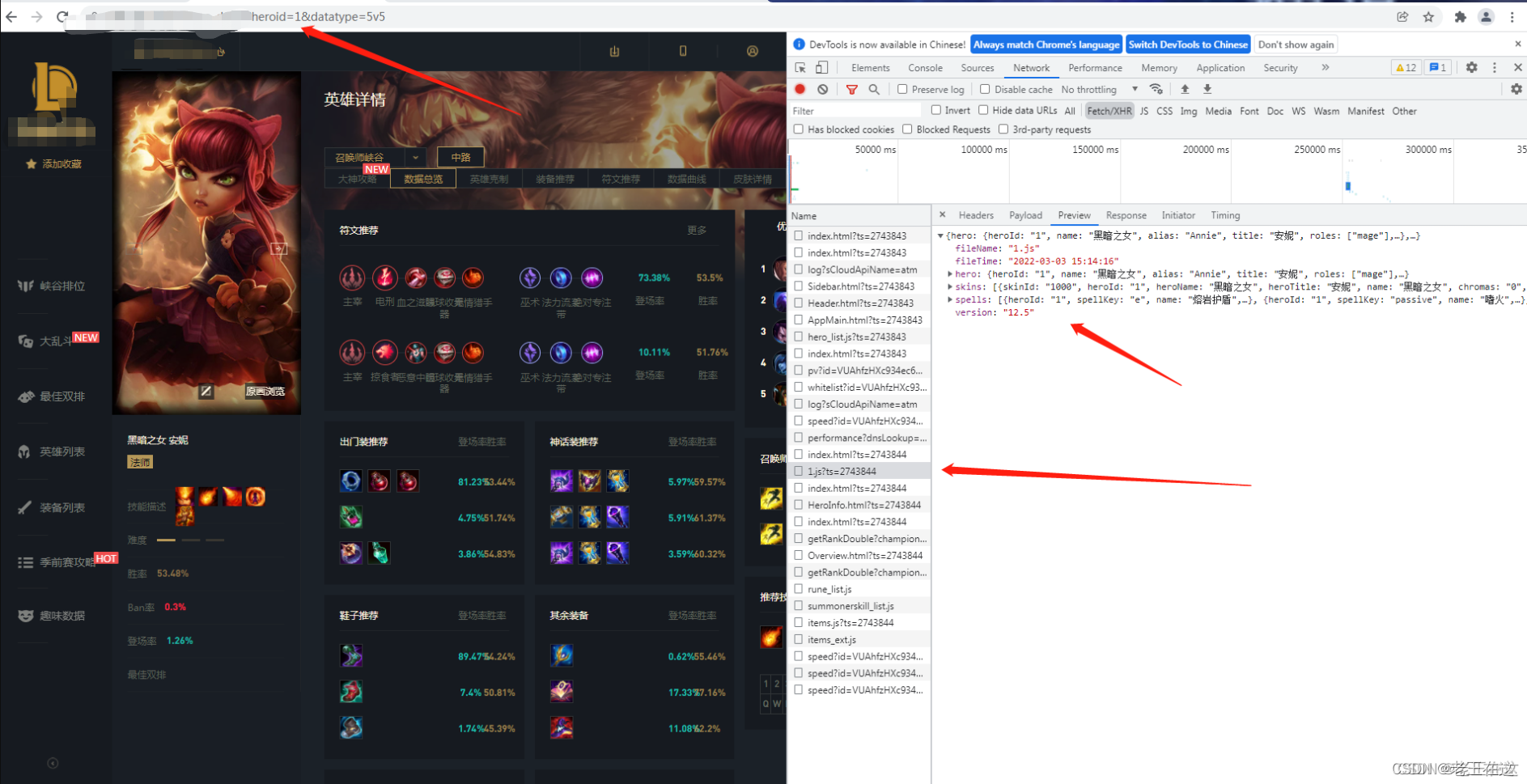The height and width of the screenshot is (784, 1527).
Task: Click Switch DevTools to Chinese
Action: 1188,44
